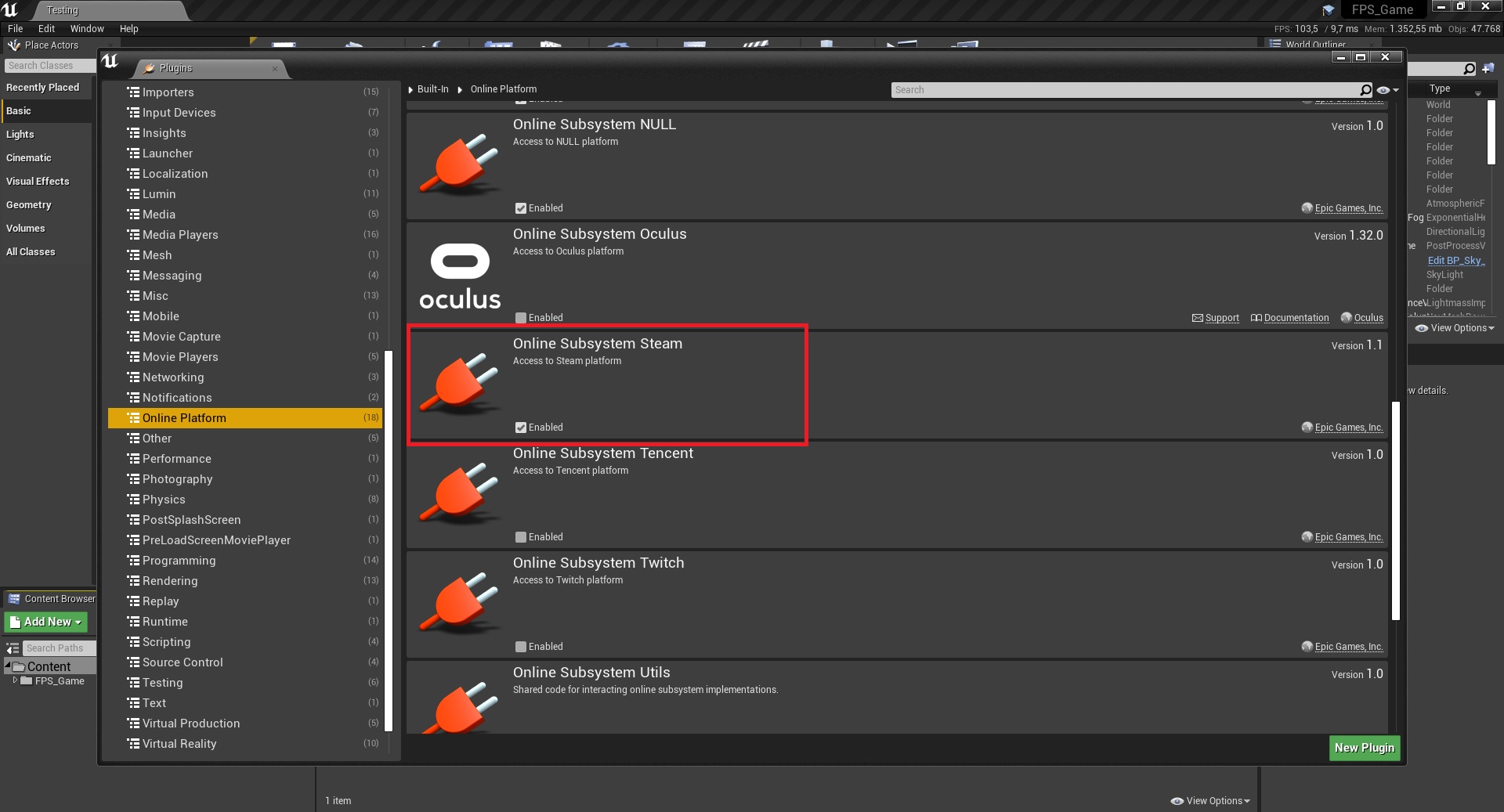Click the Online Subsystem Tencent plug icon
This screenshot has height=812, width=1504.
460,493
